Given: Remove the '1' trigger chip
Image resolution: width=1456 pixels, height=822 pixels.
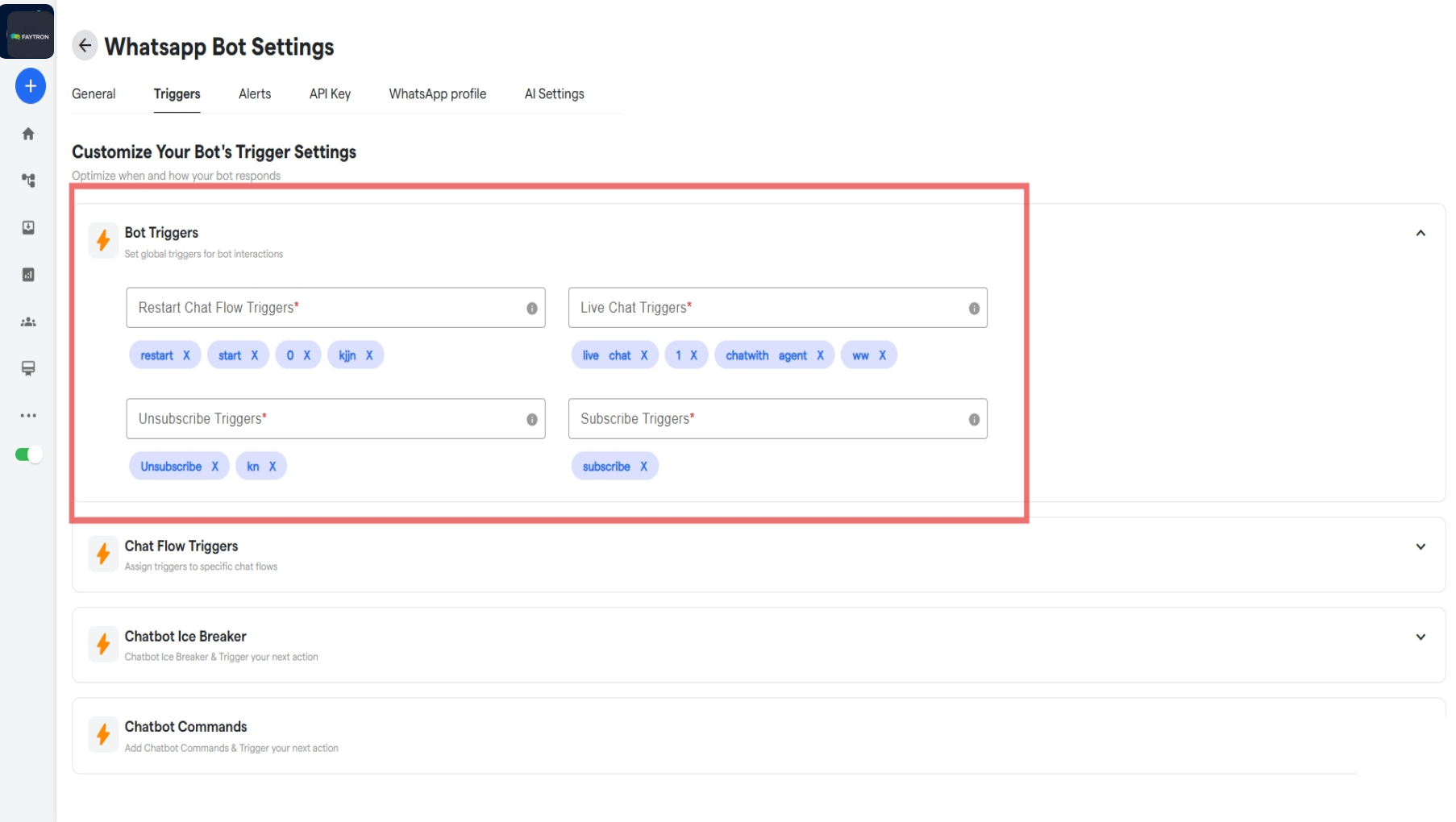Looking at the screenshot, I should tap(693, 355).
